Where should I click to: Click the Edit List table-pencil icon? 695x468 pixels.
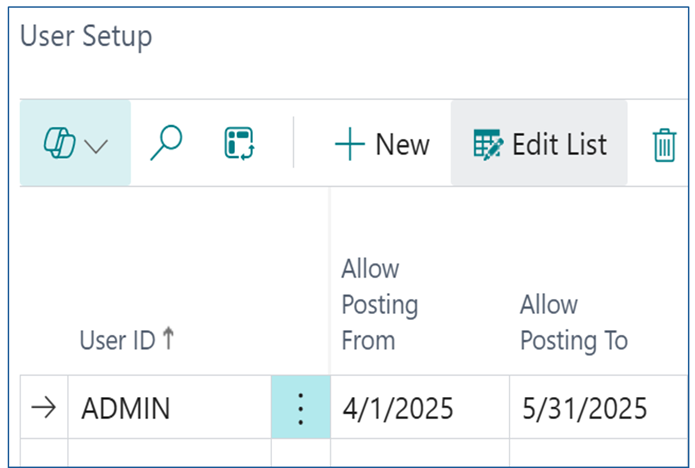click(488, 144)
